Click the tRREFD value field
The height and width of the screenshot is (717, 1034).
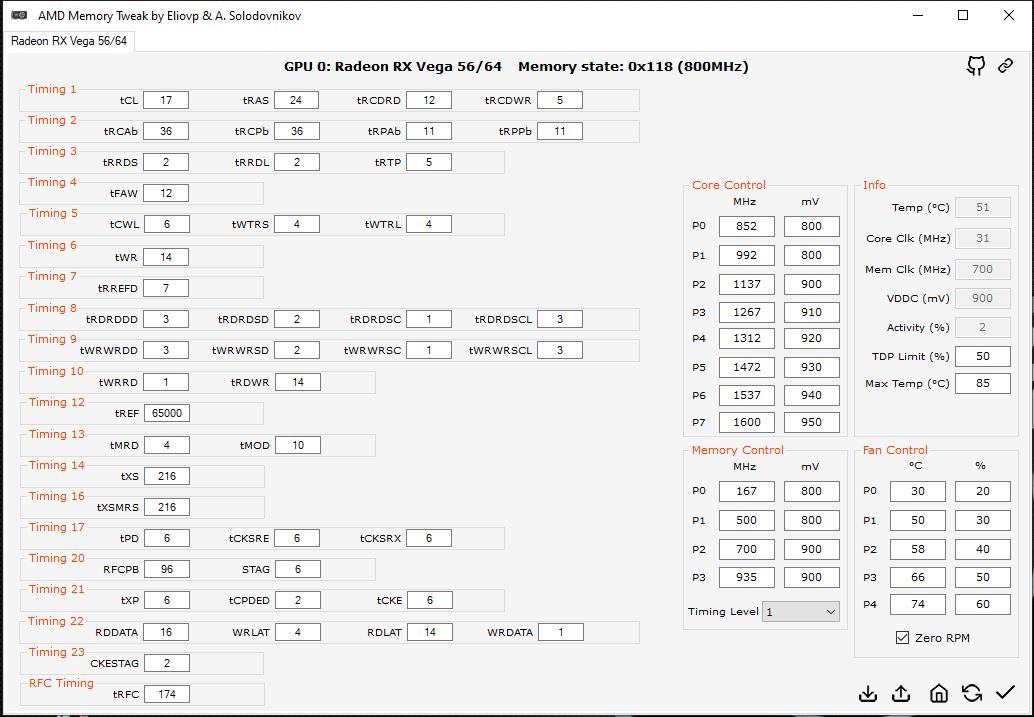(166, 288)
